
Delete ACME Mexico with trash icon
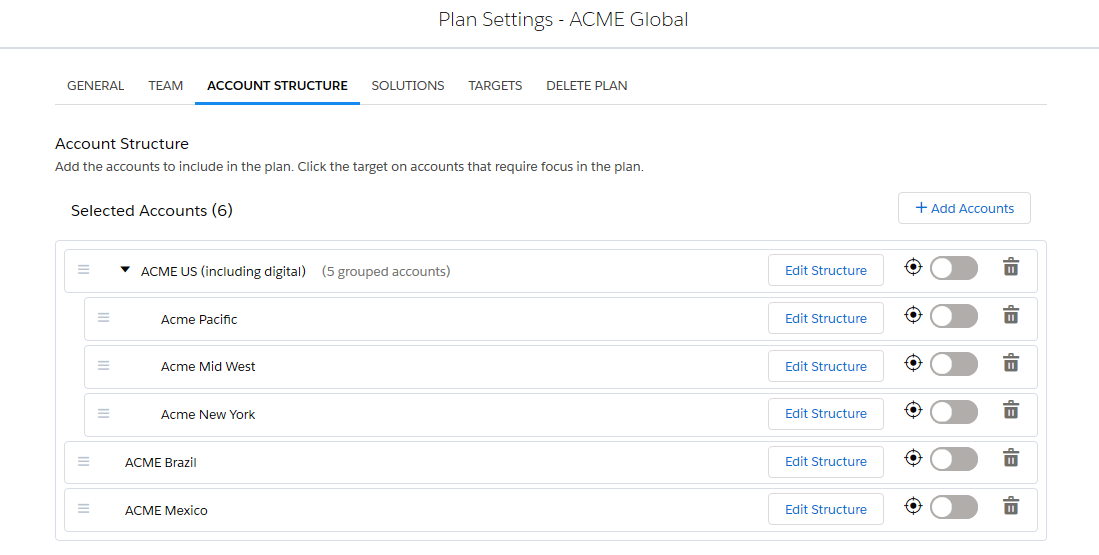point(1011,506)
